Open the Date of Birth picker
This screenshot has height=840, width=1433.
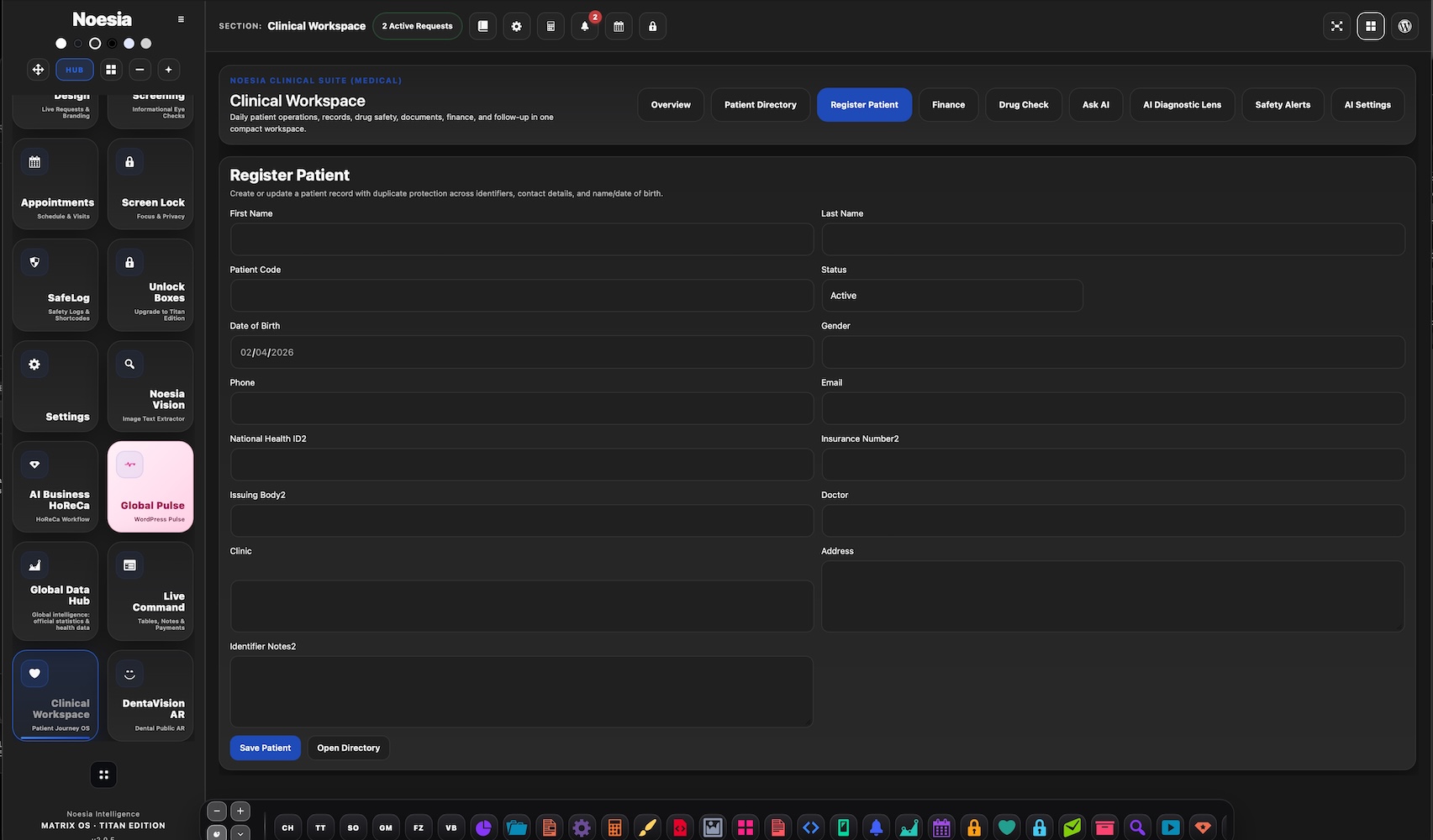click(x=522, y=352)
